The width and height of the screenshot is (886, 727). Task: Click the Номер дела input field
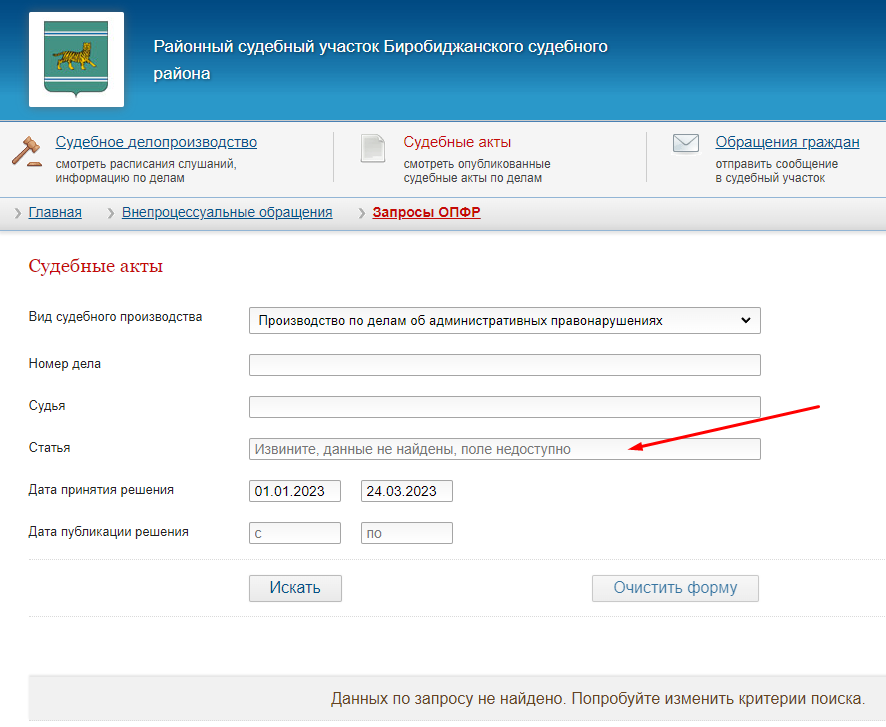[x=504, y=365]
